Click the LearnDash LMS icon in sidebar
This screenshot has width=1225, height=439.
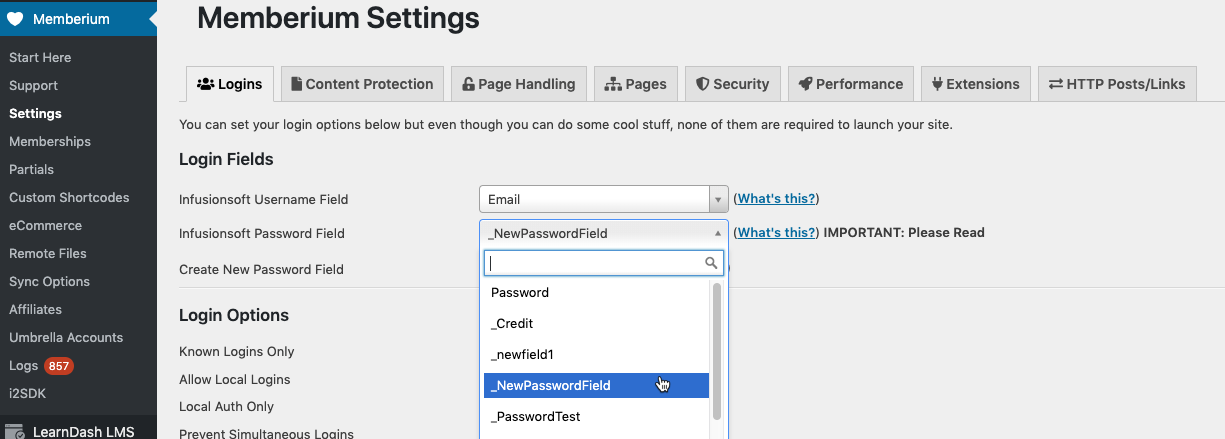click(14, 432)
